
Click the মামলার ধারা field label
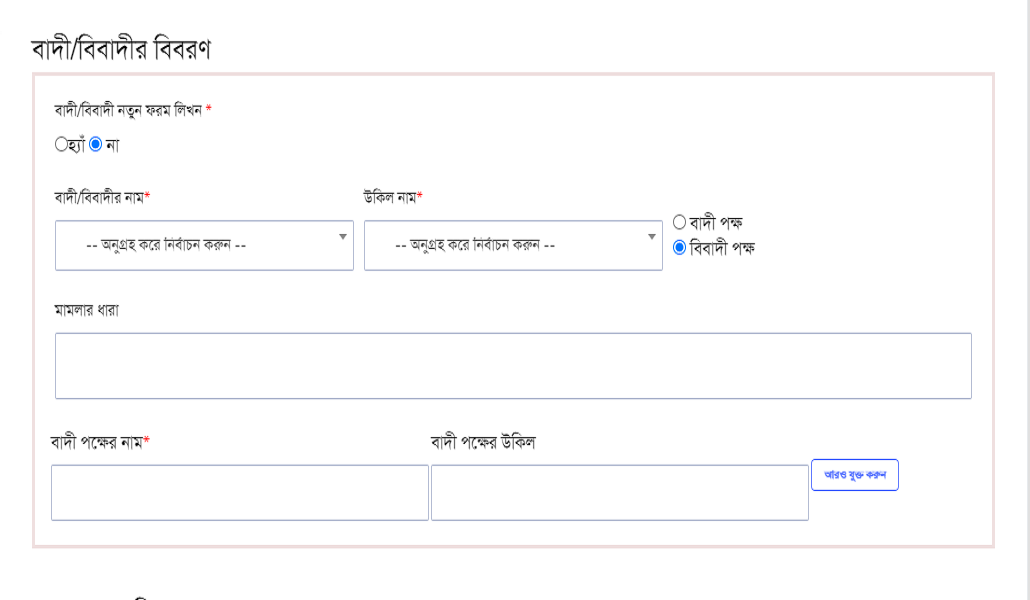tap(86, 310)
